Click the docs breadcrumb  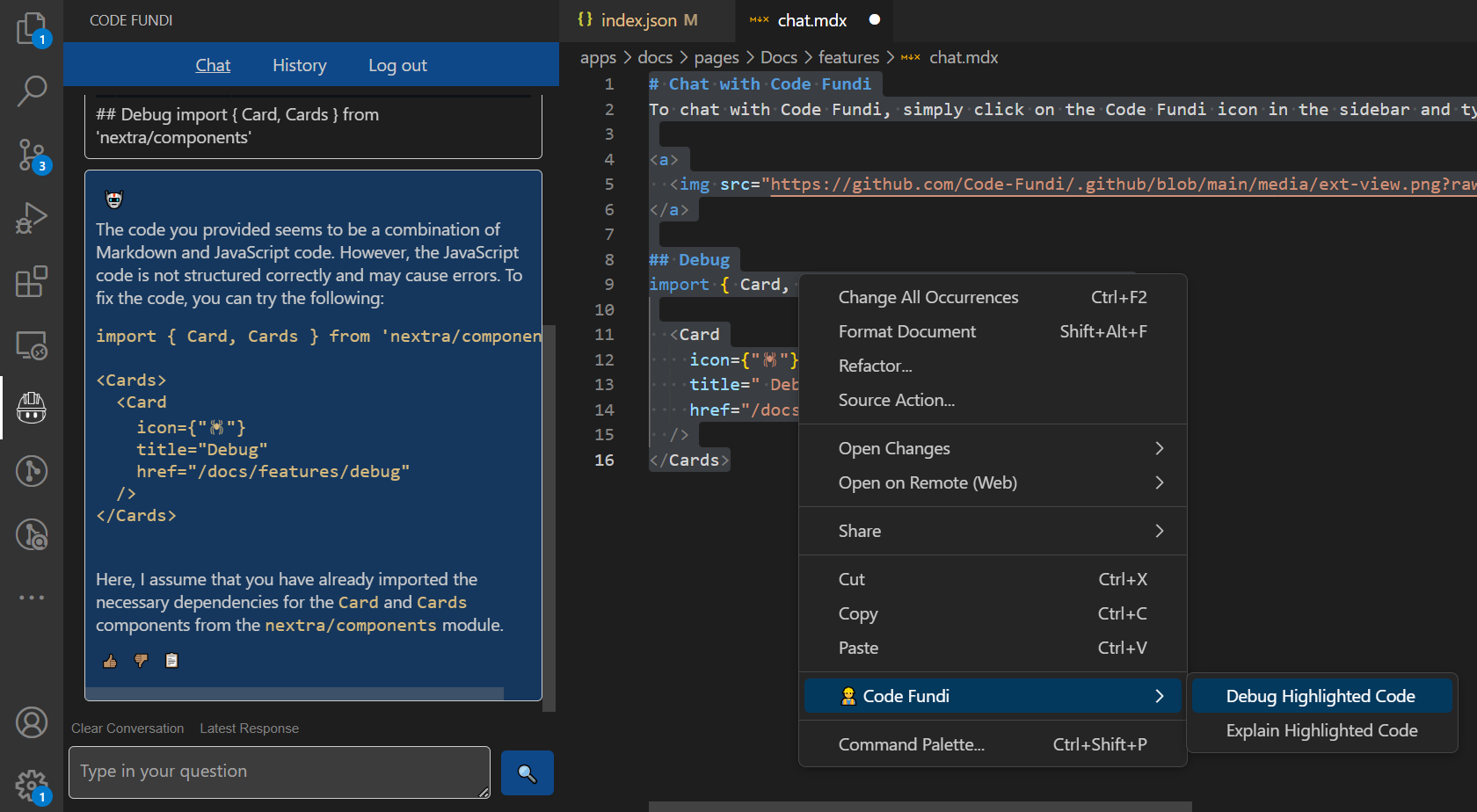click(655, 57)
